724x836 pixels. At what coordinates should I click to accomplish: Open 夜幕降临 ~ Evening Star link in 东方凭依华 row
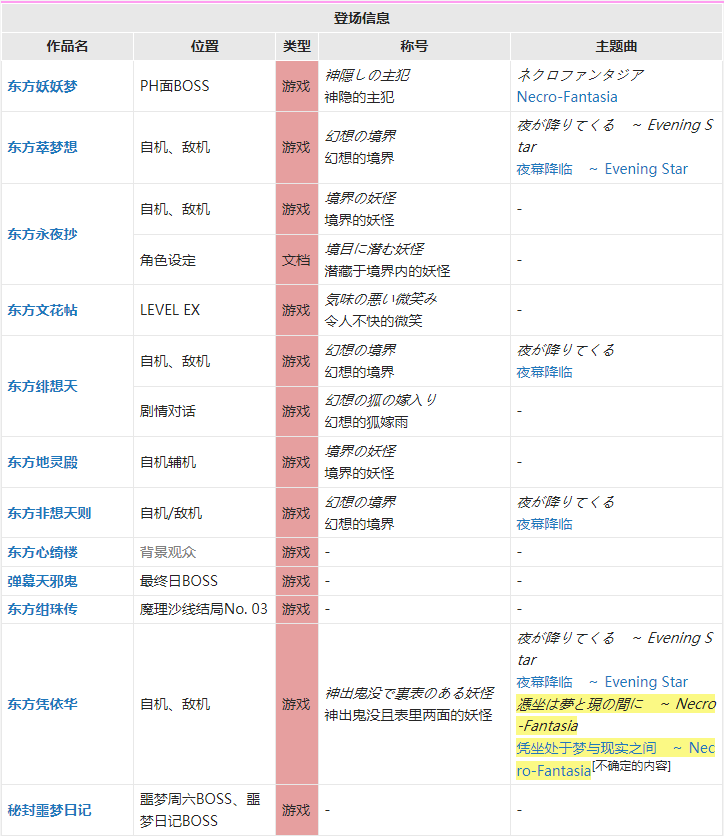[602, 682]
